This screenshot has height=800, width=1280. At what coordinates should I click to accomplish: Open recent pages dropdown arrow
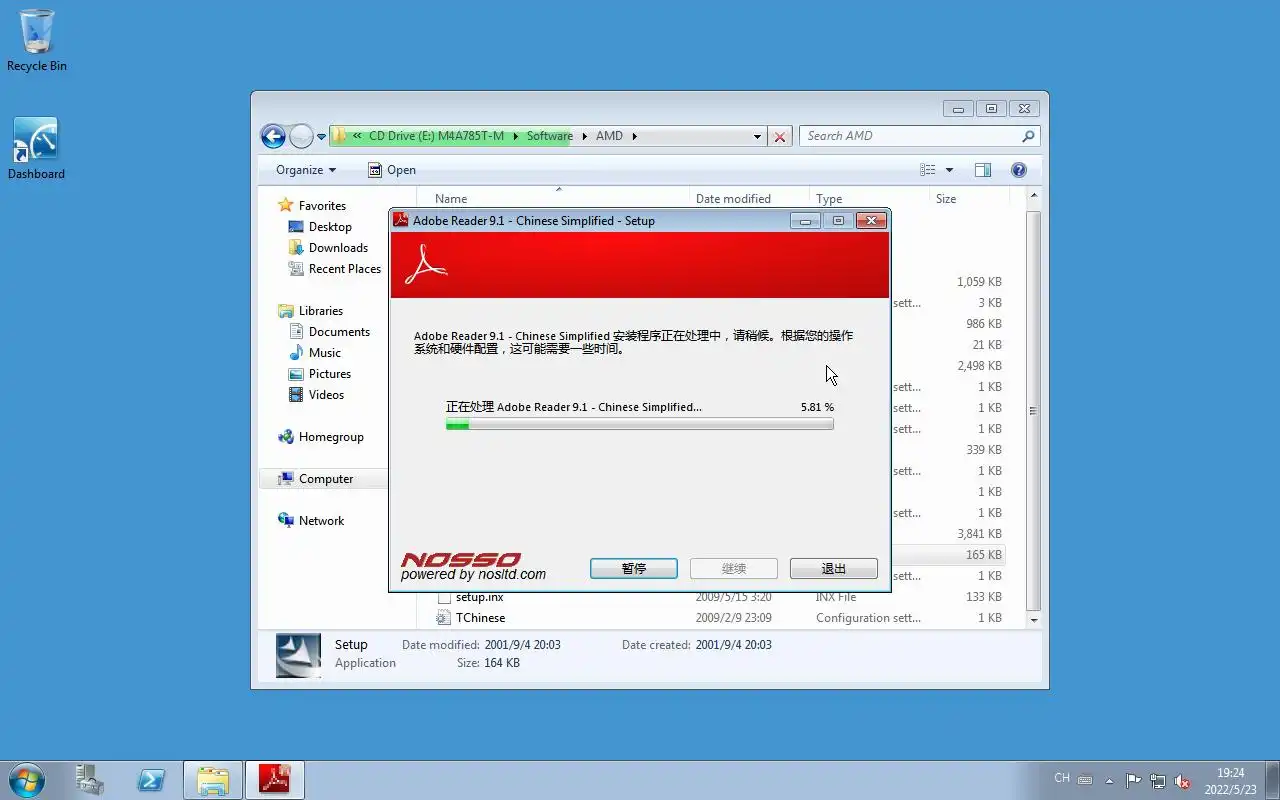pos(321,137)
